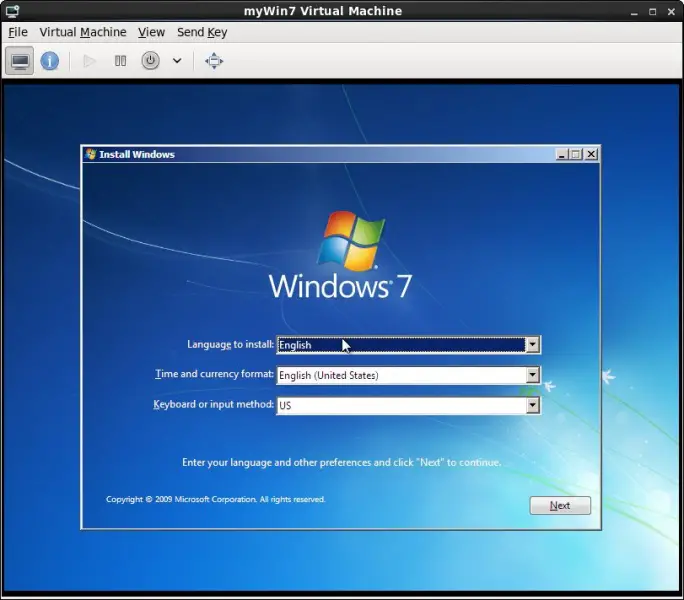This screenshot has width=684, height=600.
Task: Open the View menu
Action: point(152,32)
